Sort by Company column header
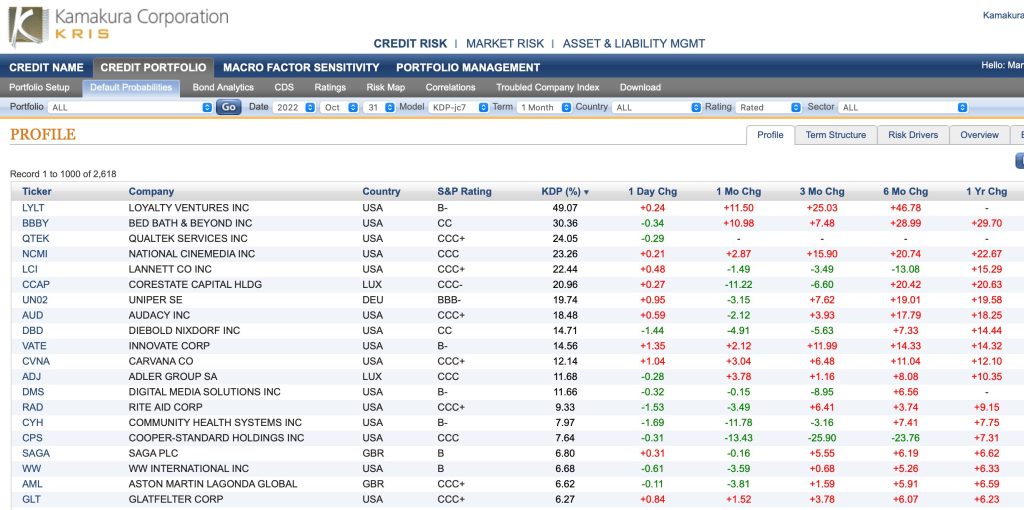This screenshot has width=1024, height=510. 152,192
